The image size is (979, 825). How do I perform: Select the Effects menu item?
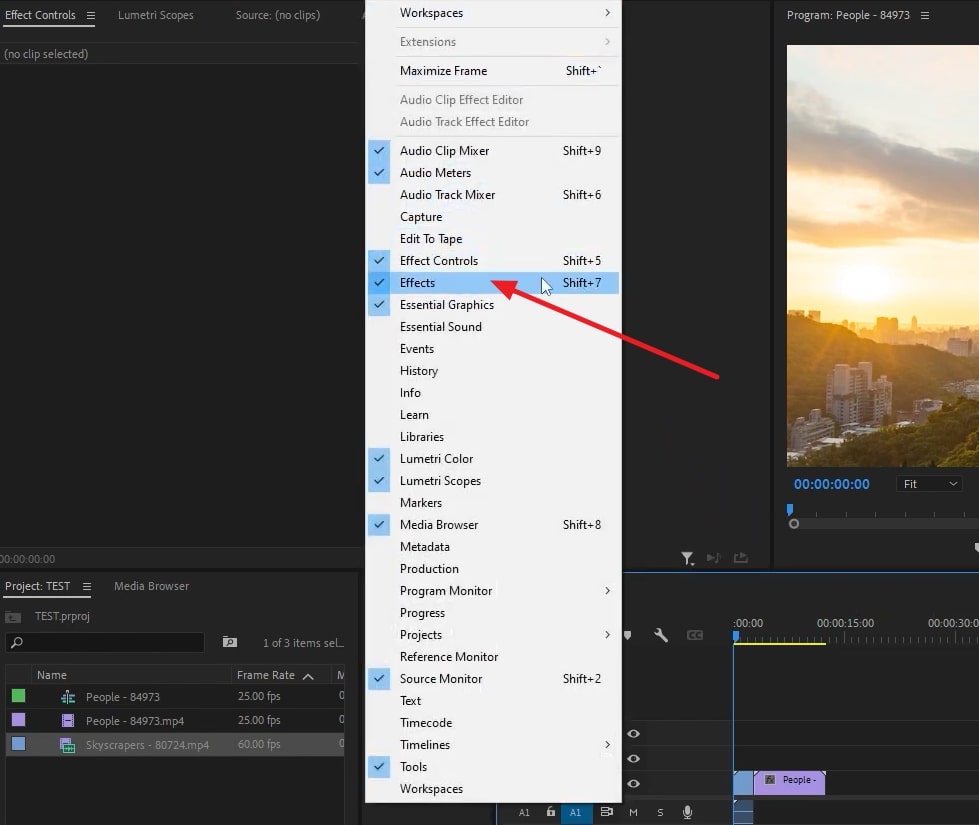tap(418, 283)
